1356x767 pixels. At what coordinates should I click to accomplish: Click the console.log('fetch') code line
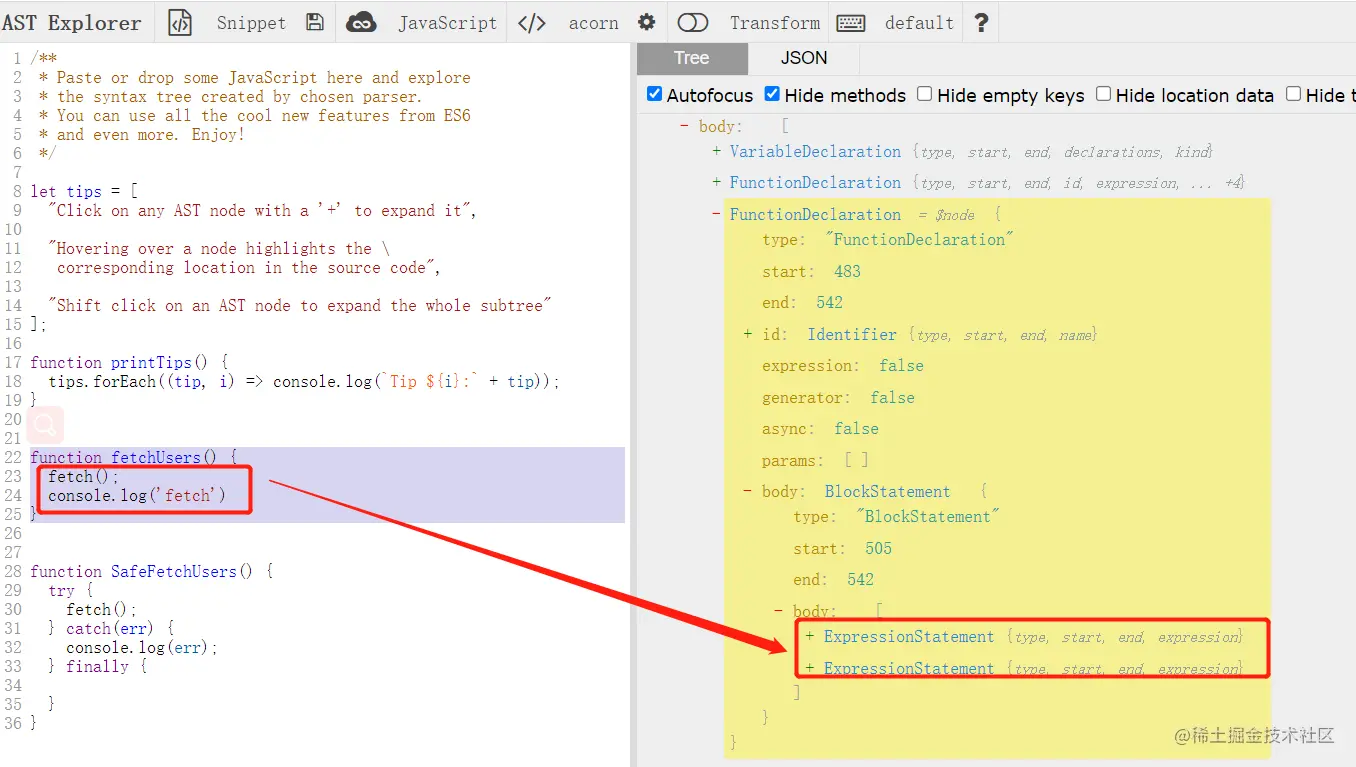[x=137, y=495]
